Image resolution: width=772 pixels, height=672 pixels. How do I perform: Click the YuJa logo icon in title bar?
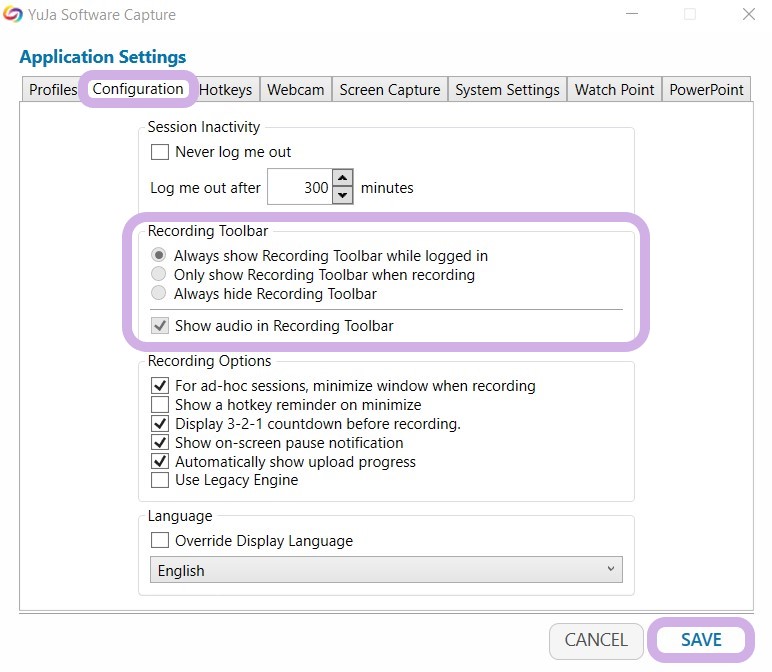click(x=12, y=15)
